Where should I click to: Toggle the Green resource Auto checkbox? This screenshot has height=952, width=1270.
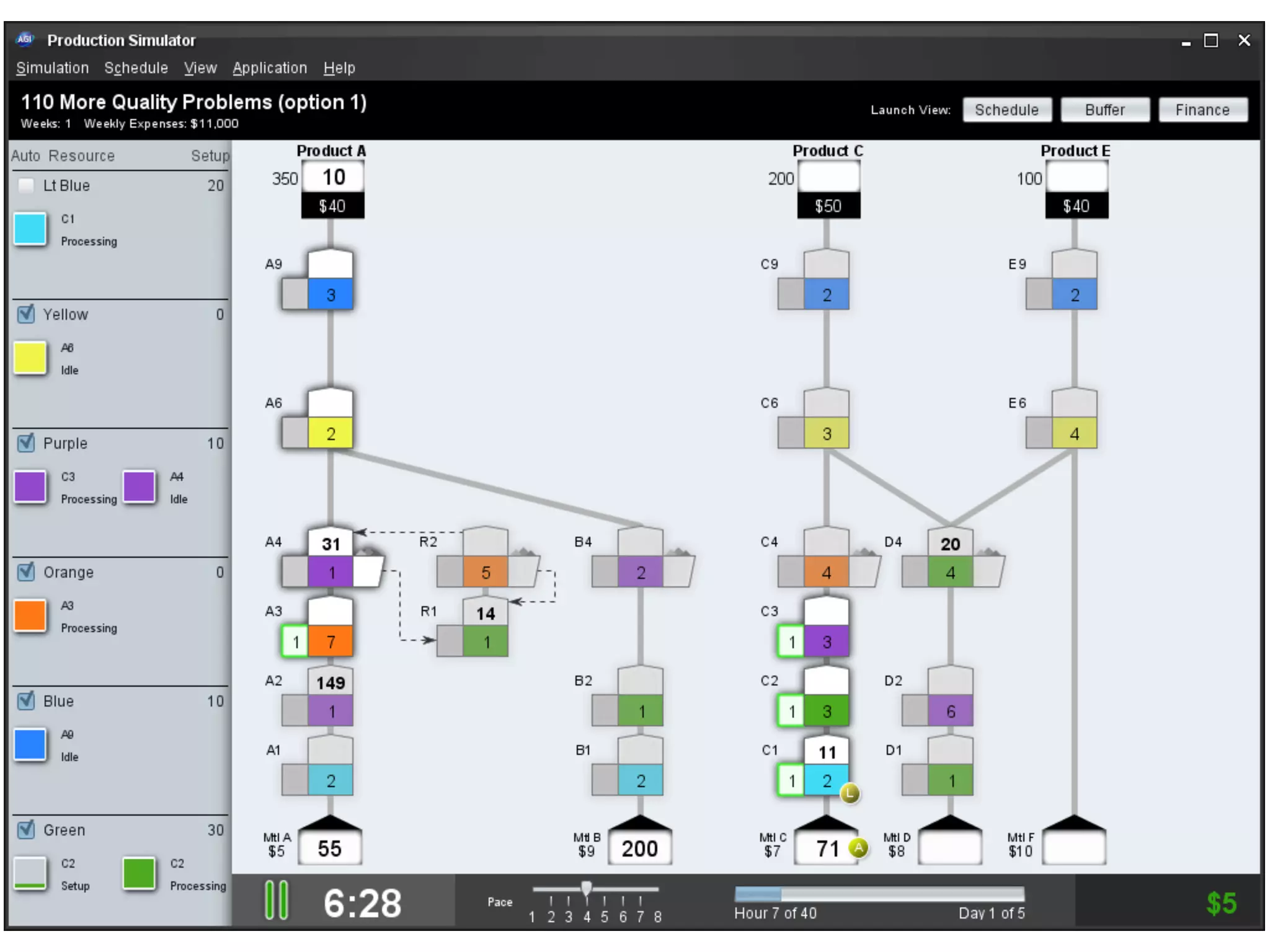(x=26, y=829)
